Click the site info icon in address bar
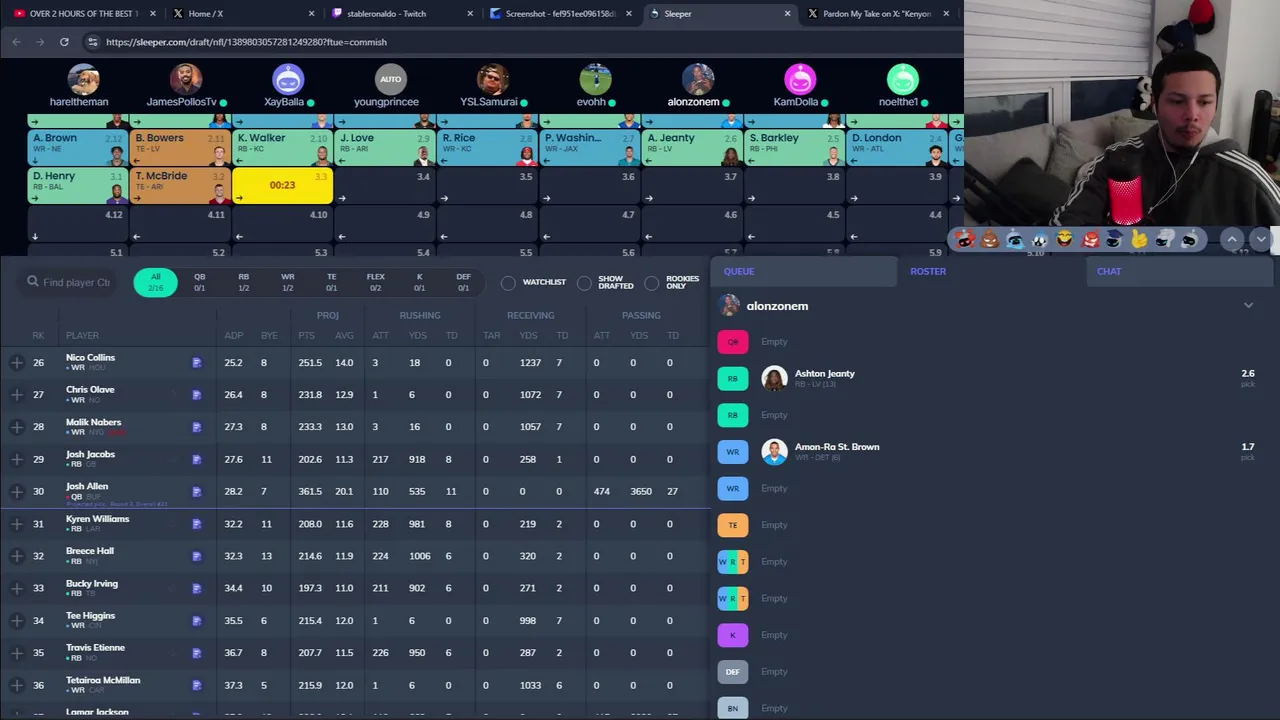This screenshot has width=1280, height=720. pyautogui.click(x=93, y=42)
